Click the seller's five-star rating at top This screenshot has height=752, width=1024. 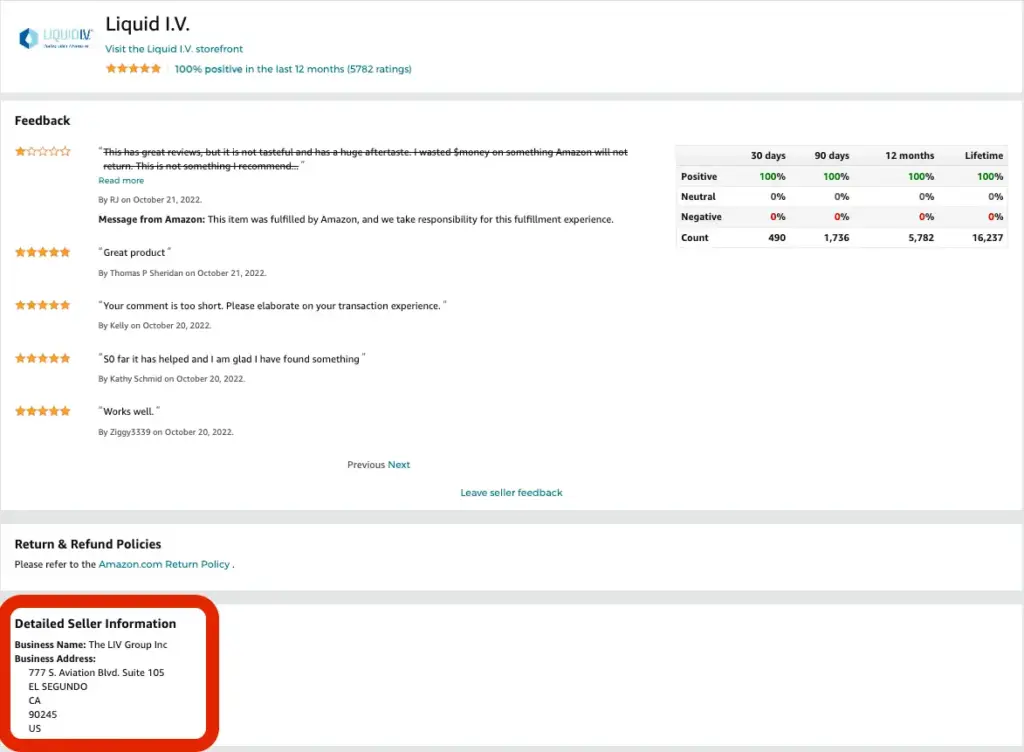click(133, 69)
